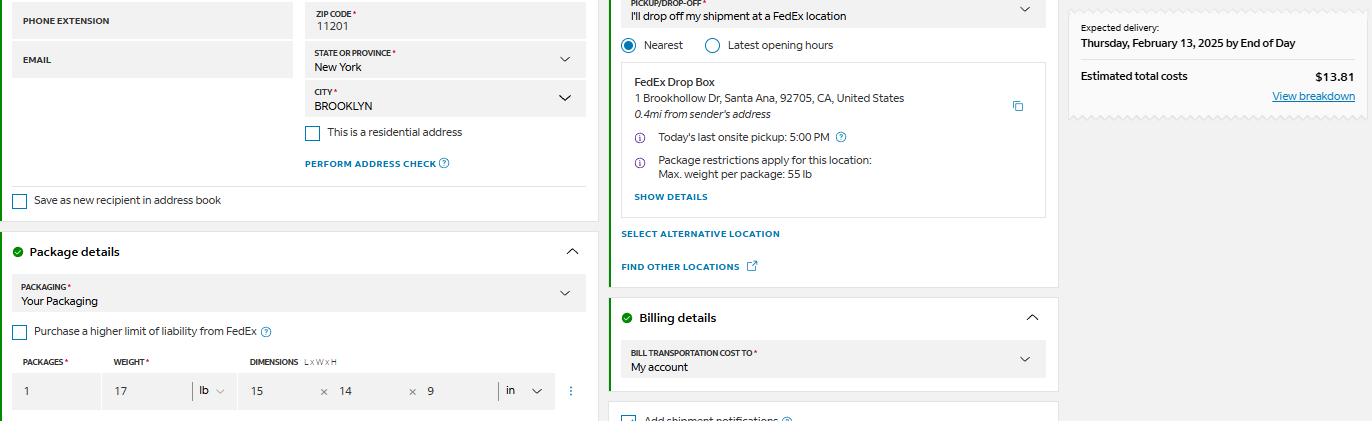Open Pickup/Drop-off dropdown

[x=834, y=13]
